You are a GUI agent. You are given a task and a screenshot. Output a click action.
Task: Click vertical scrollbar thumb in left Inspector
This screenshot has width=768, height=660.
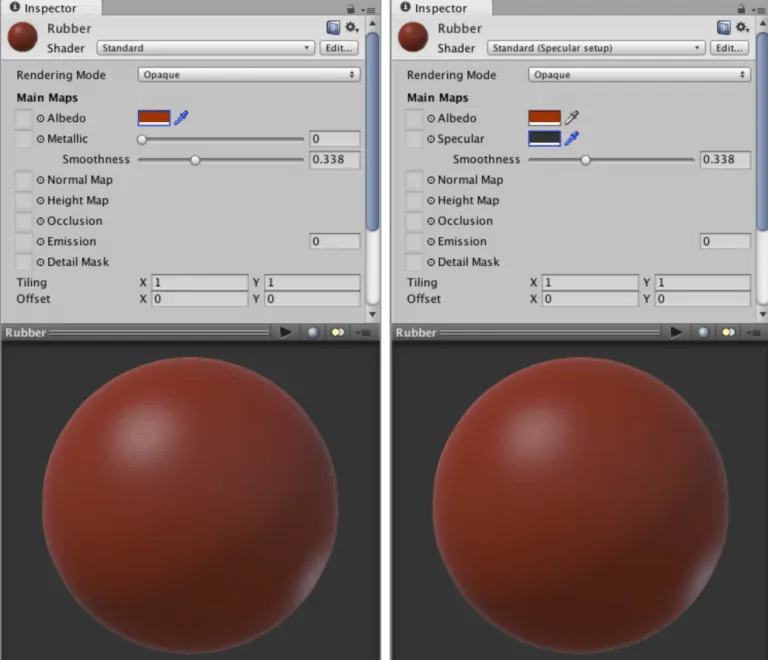(373, 131)
